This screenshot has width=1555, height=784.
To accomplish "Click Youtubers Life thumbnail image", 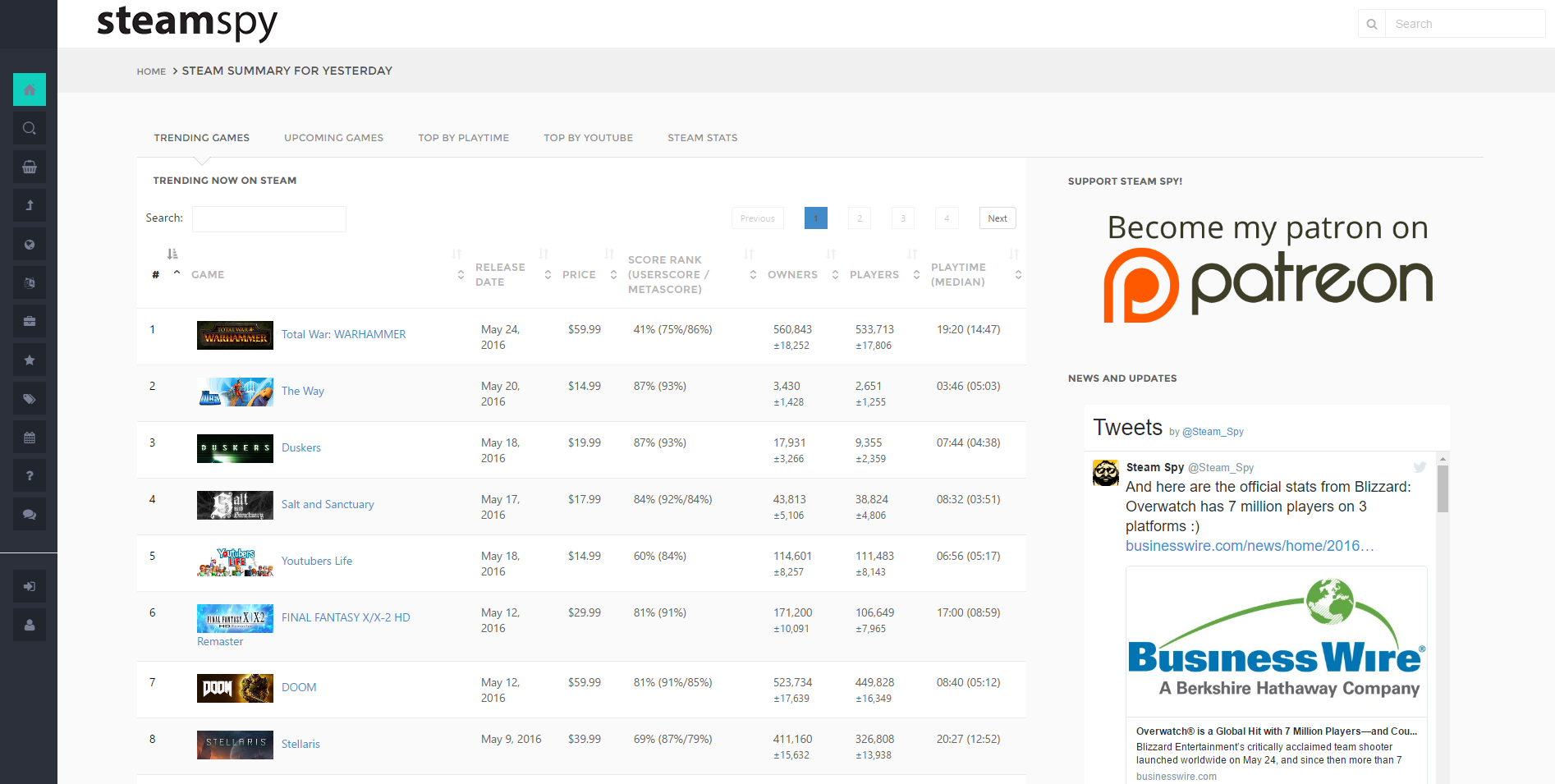I will pyautogui.click(x=235, y=562).
